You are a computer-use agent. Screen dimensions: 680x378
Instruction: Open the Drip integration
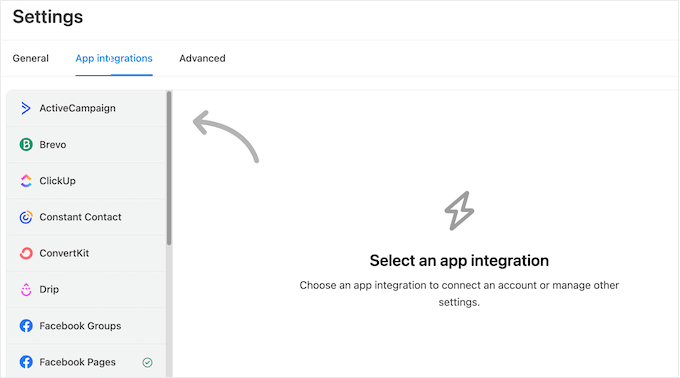coord(86,289)
